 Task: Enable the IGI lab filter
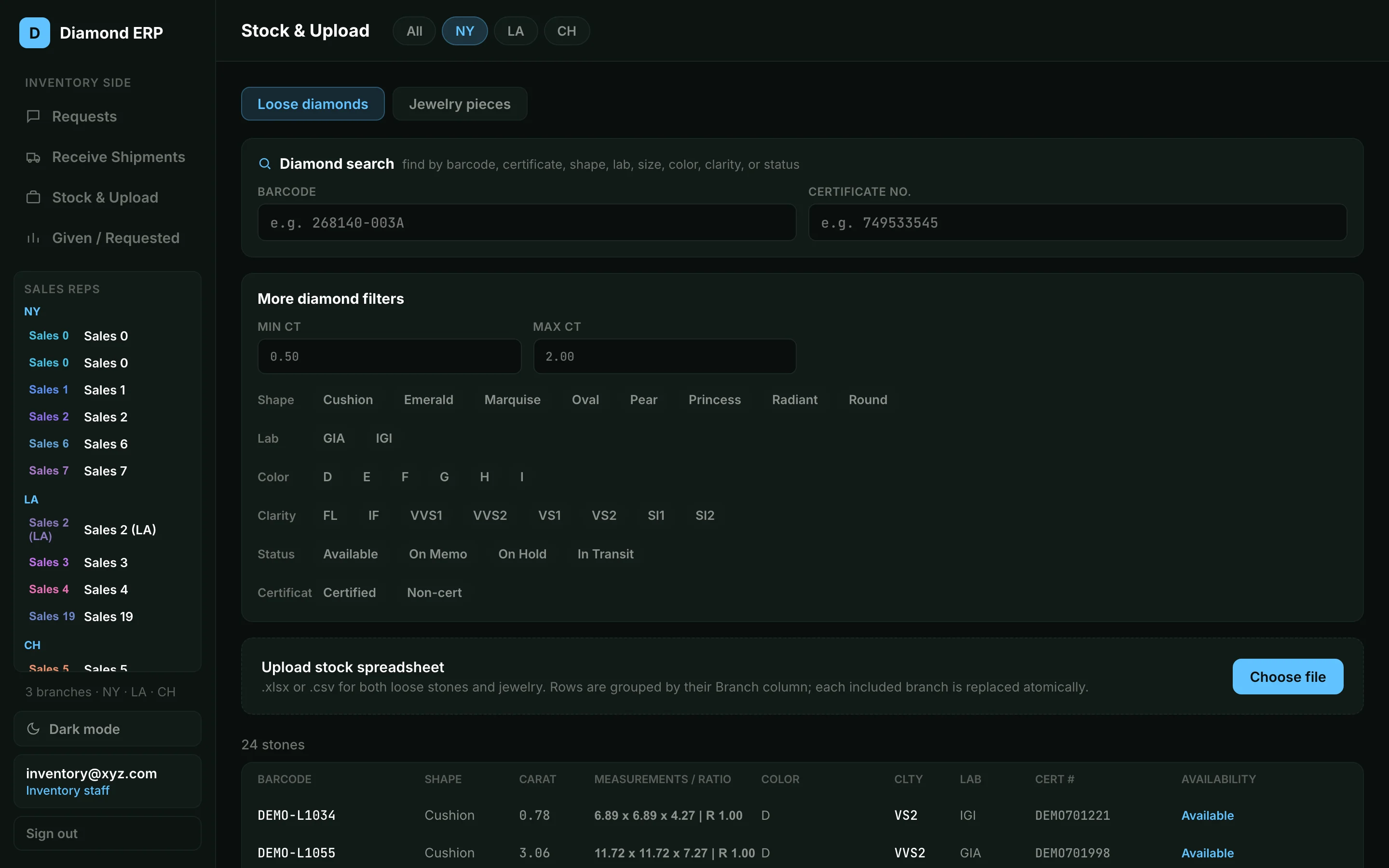click(x=384, y=438)
